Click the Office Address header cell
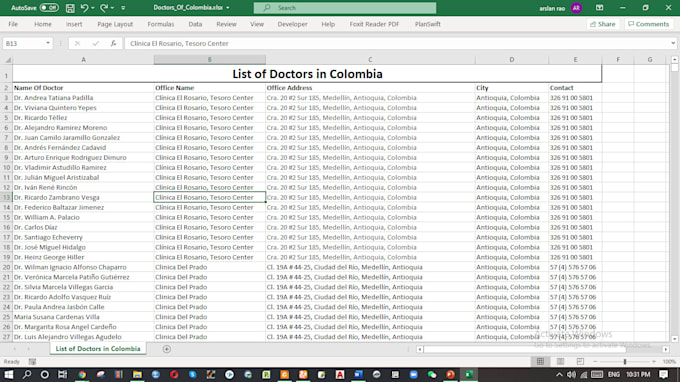The height and width of the screenshot is (382, 680). pyautogui.click(x=370, y=88)
